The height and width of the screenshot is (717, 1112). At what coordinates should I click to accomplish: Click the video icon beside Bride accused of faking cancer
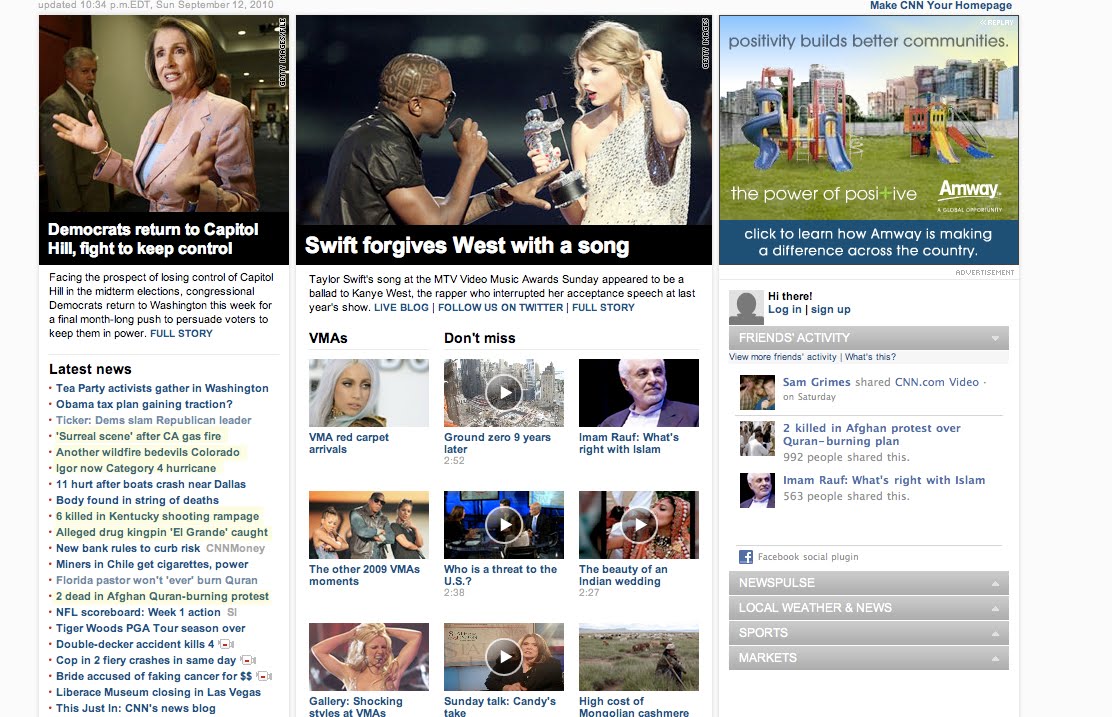(264, 677)
